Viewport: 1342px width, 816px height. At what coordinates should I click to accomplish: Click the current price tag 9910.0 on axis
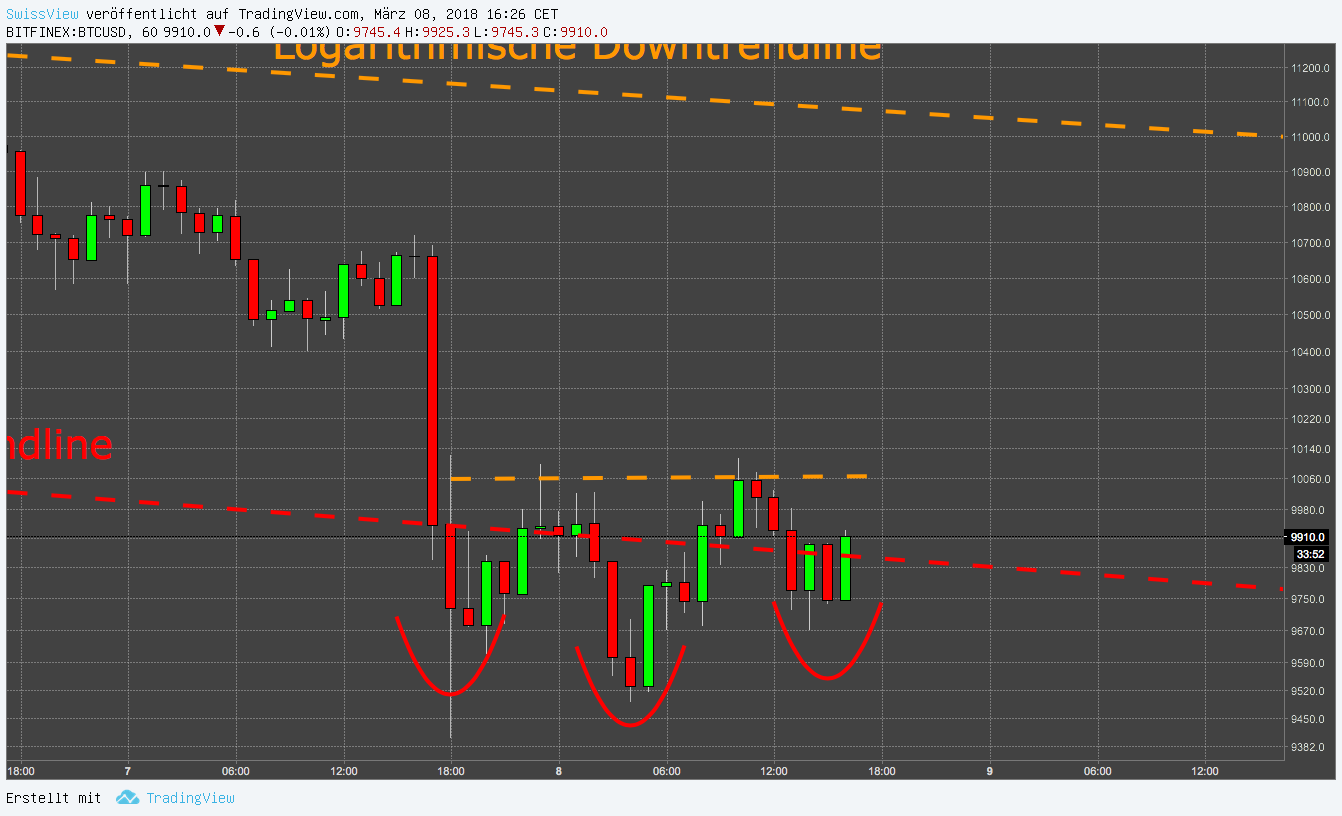point(1307,537)
